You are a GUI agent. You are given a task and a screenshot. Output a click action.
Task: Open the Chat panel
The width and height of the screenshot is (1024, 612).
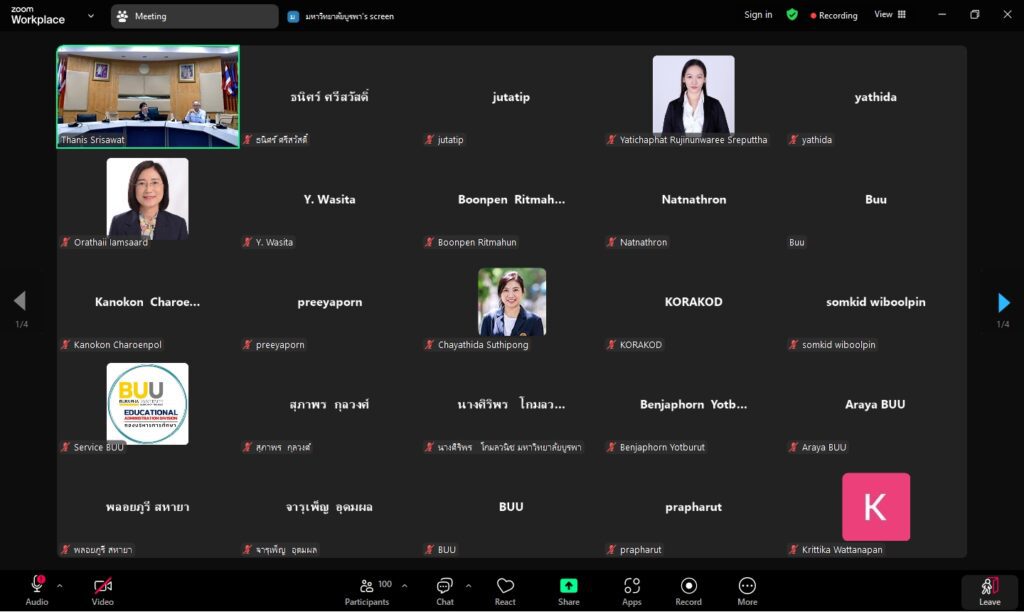tap(445, 589)
